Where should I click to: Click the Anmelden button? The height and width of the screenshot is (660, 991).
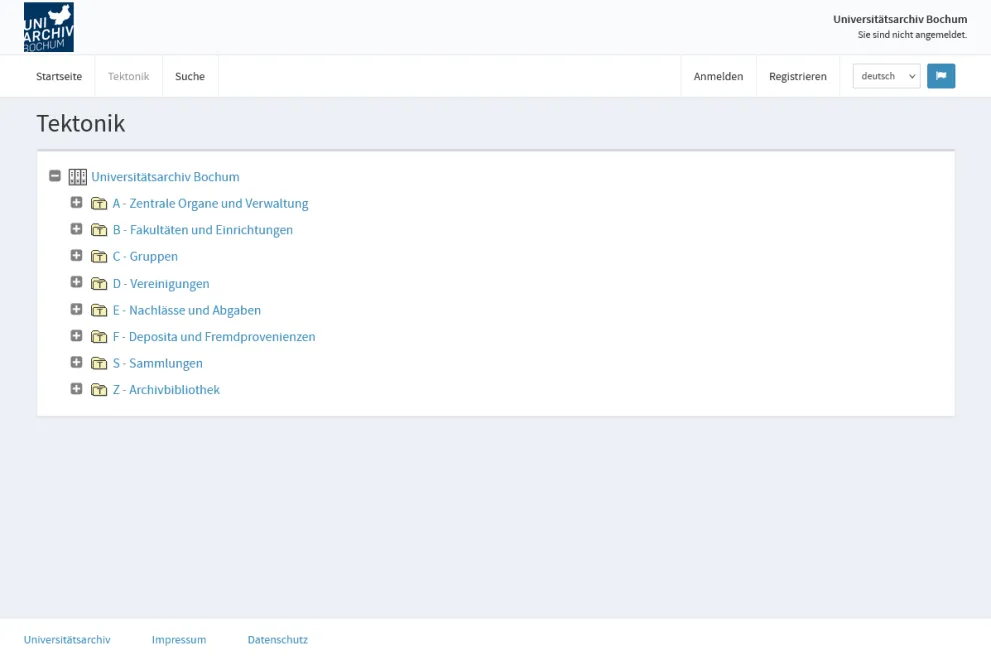(x=718, y=75)
